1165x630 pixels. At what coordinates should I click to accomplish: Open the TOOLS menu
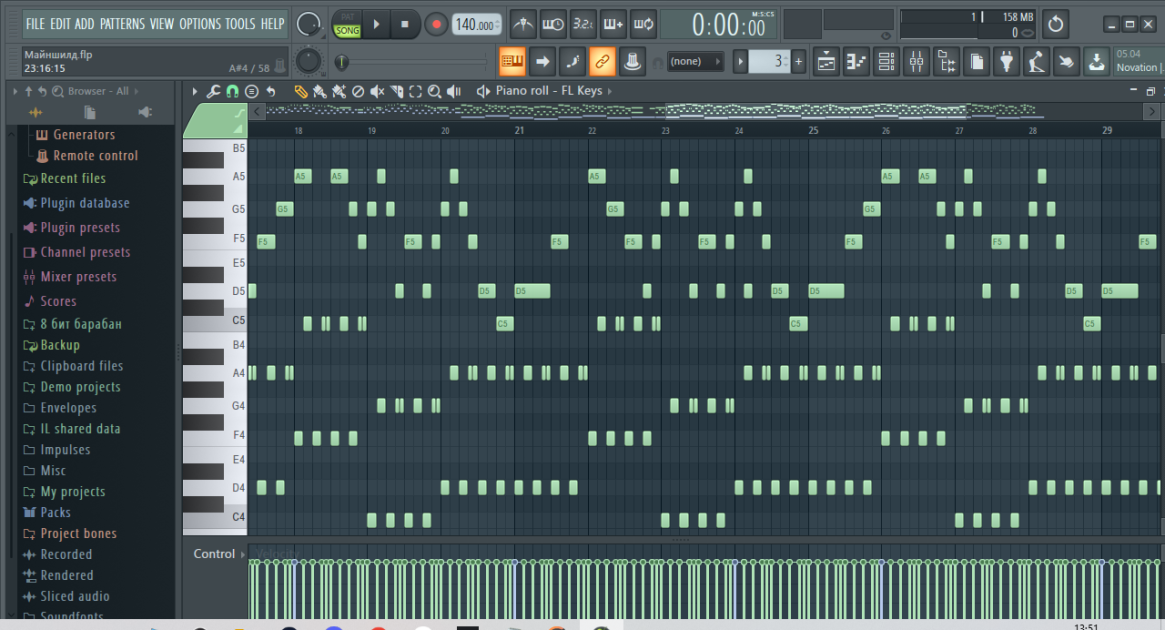(241, 25)
